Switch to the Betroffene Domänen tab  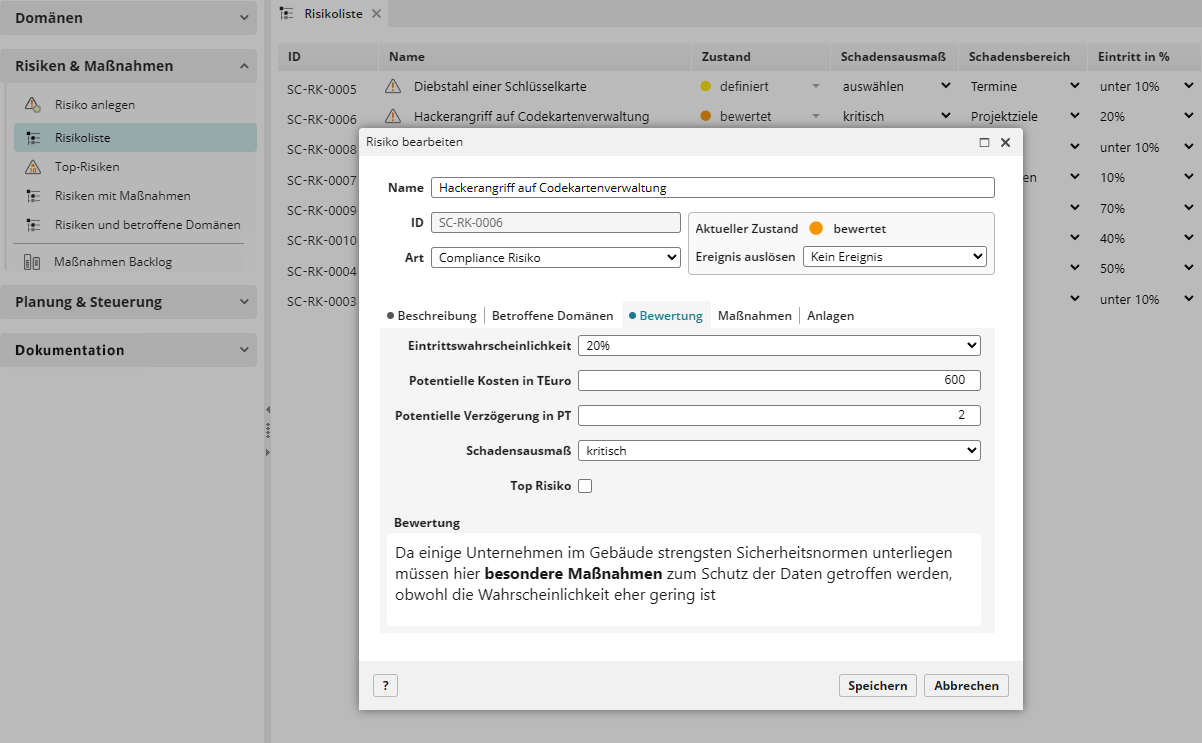coord(552,315)
